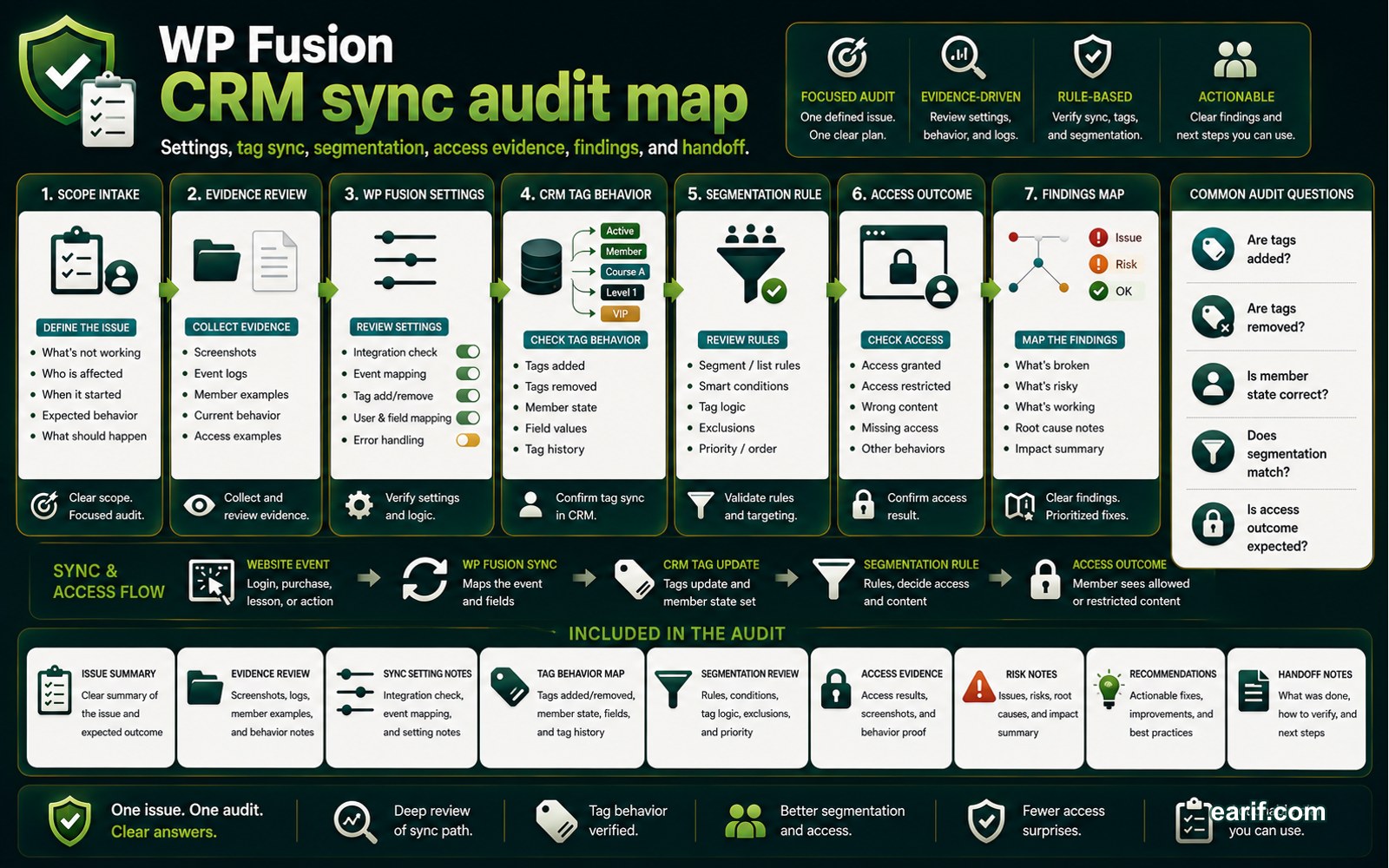Toggle the User & field mapping switch
This screenshot has width=1389, height=868.
(468, 418)
